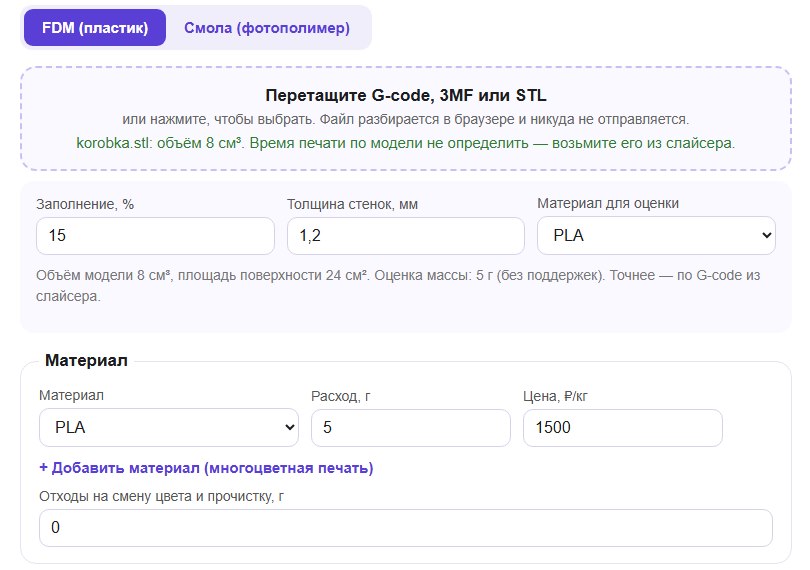Click the Объём модели 8 см³ estimate text
810x570 pixels.
pyautogui.click(x=398, y=286)
